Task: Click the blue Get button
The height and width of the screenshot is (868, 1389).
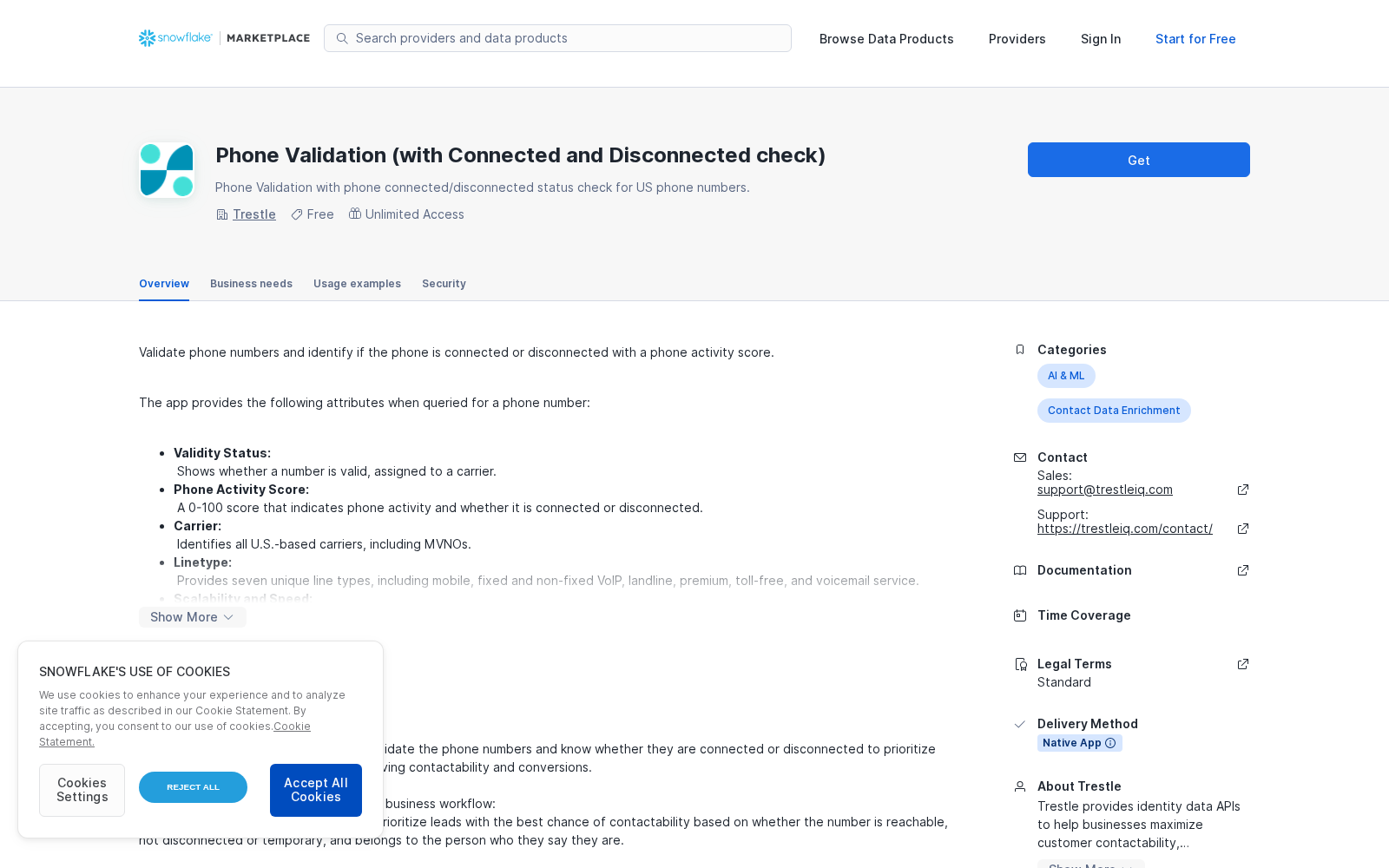Action: click(x=1139, y=160)
